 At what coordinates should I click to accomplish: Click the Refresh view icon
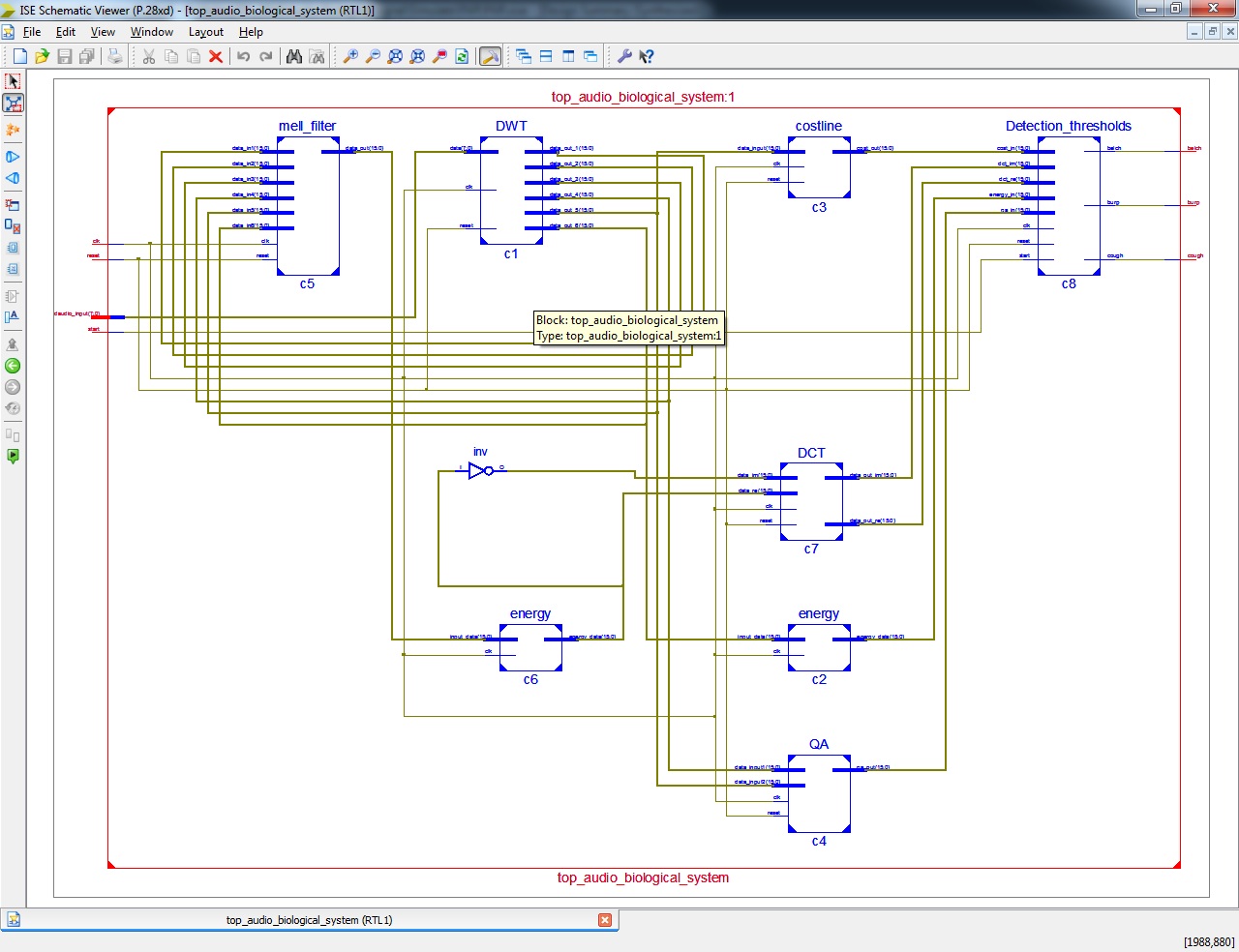click(463, 57)
